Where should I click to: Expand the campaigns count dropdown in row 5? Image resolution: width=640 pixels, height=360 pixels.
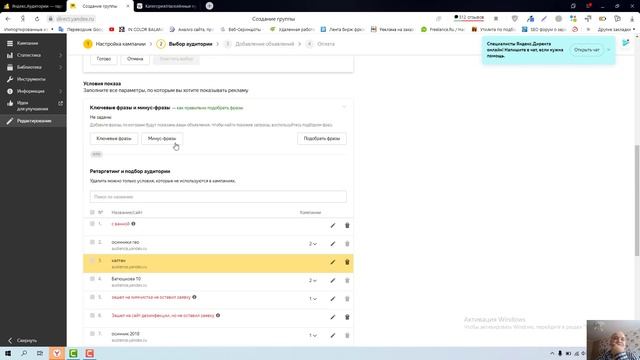[313, 299]
